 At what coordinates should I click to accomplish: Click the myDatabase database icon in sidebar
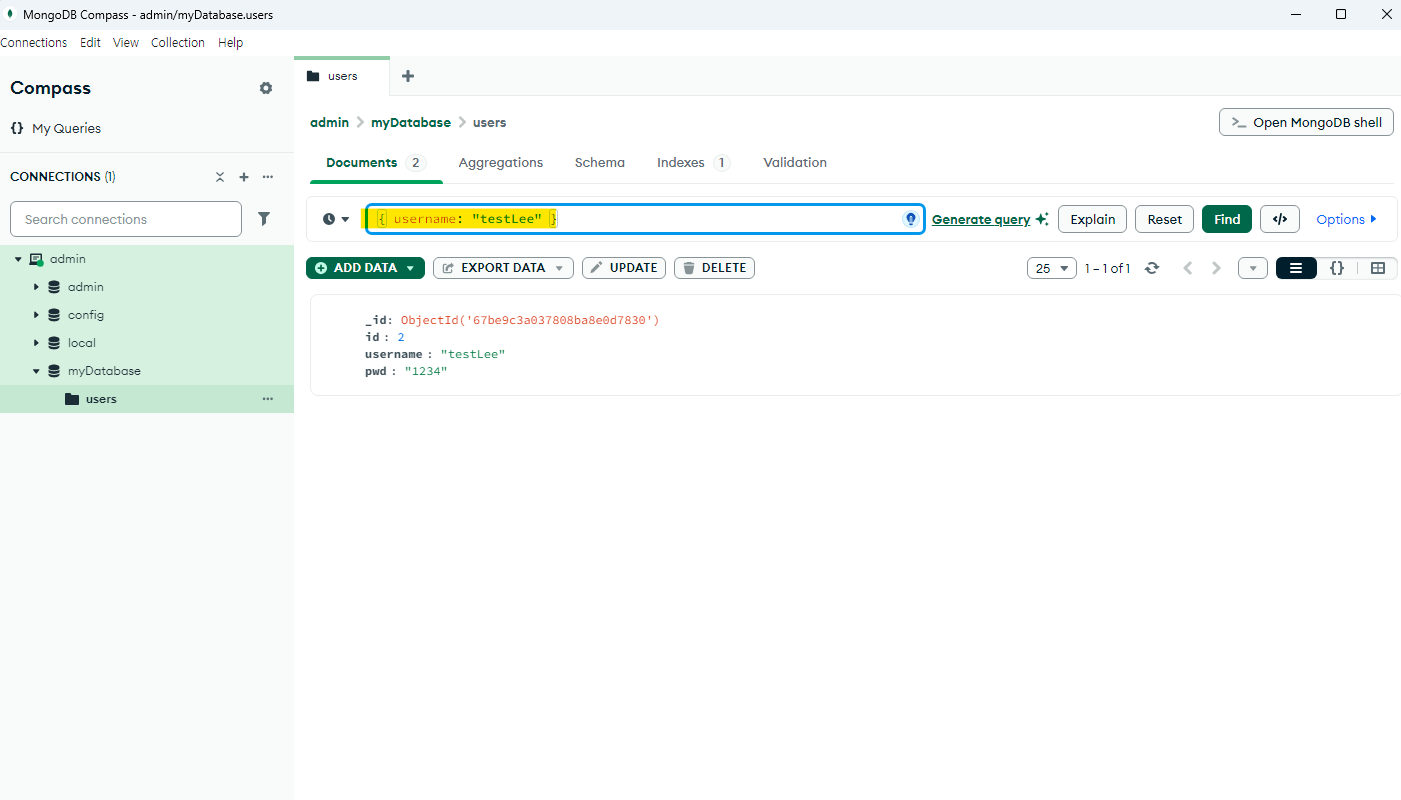(54, 371)
